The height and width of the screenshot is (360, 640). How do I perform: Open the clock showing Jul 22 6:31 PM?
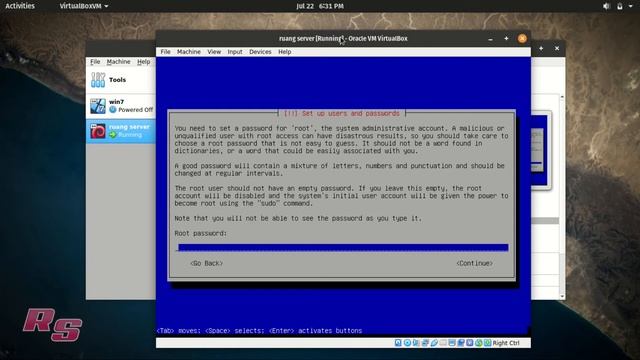point(320,6)
